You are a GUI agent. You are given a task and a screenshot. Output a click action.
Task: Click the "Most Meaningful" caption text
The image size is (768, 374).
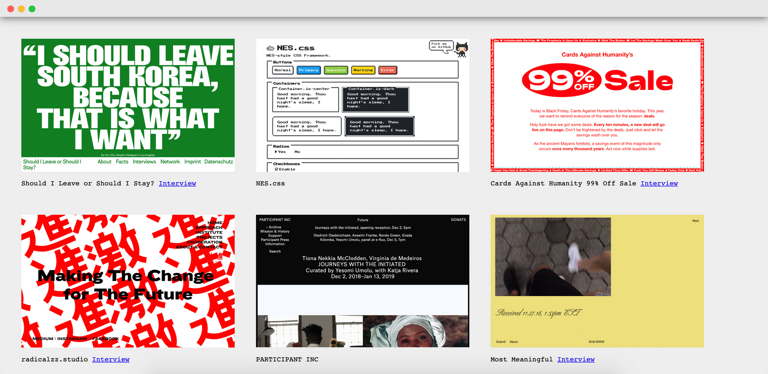coord(522,359)
